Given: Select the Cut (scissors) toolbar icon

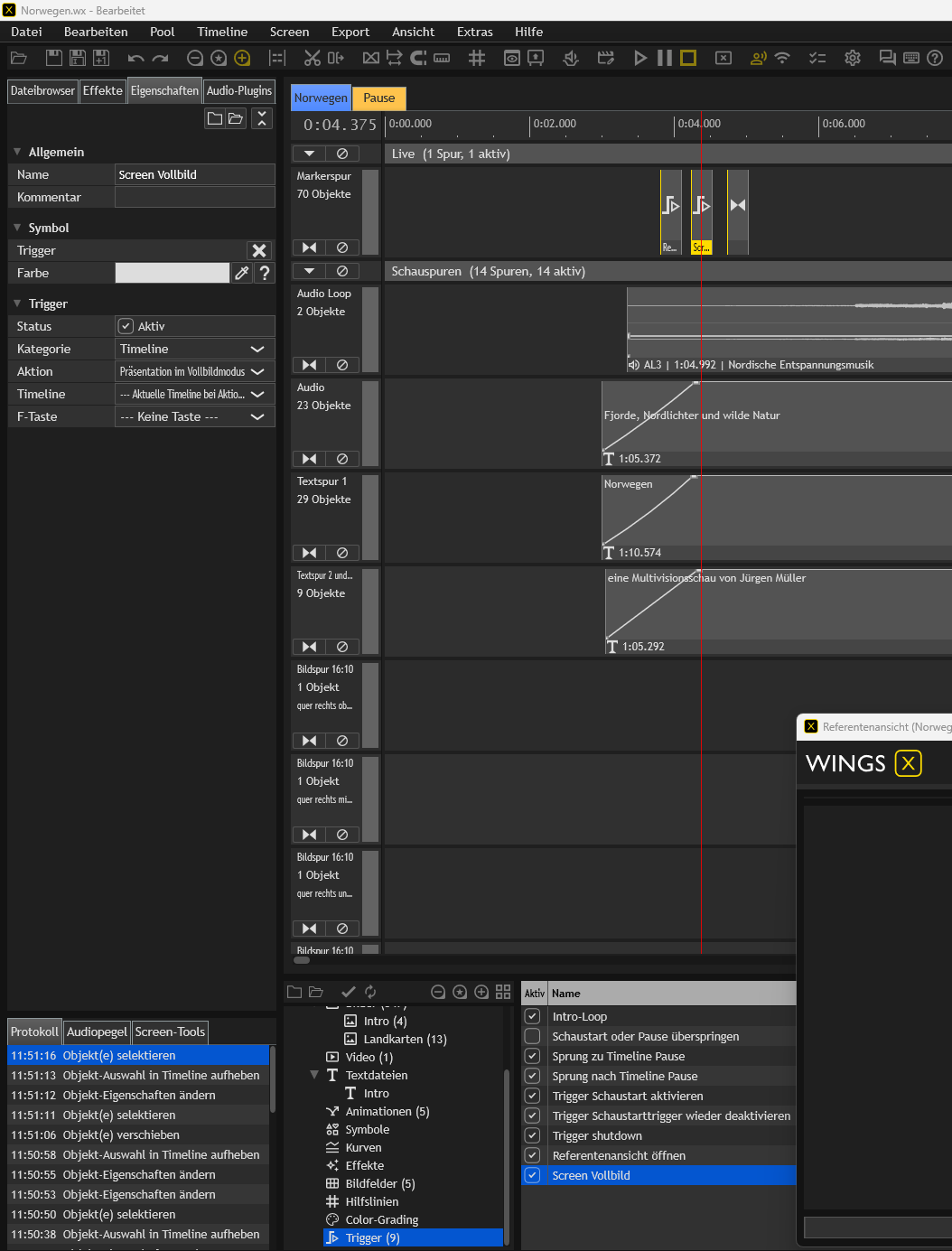Looking at the screenshot, I should pyautogui.click(x=311, y=58).
